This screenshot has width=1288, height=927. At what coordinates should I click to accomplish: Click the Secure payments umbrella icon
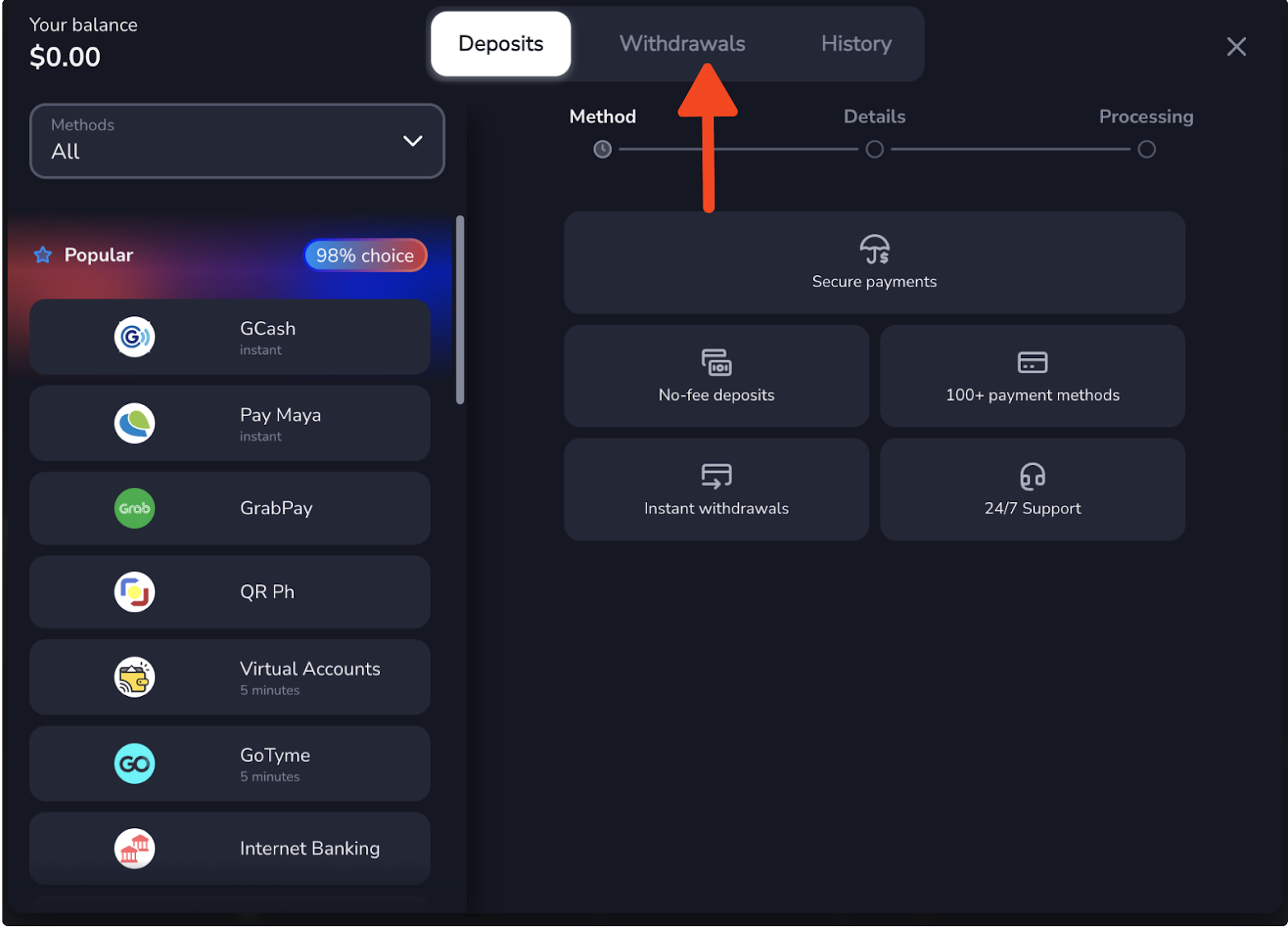874,249
